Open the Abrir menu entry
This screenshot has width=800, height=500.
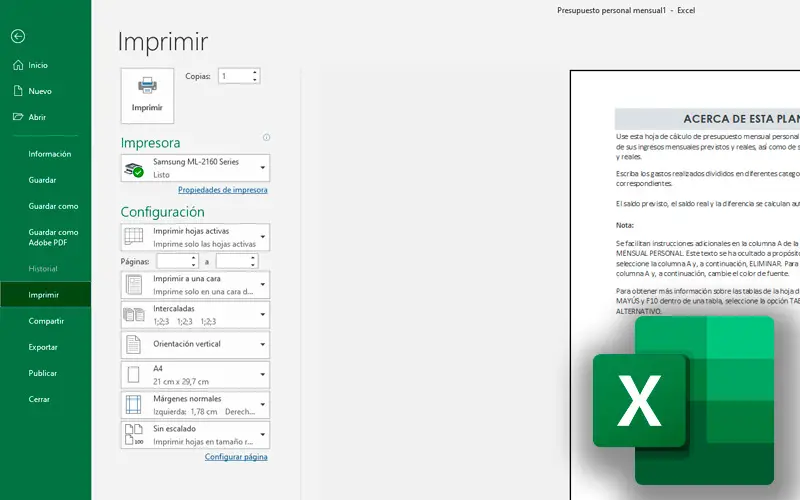pyautogui.click(x=37, y=117)
